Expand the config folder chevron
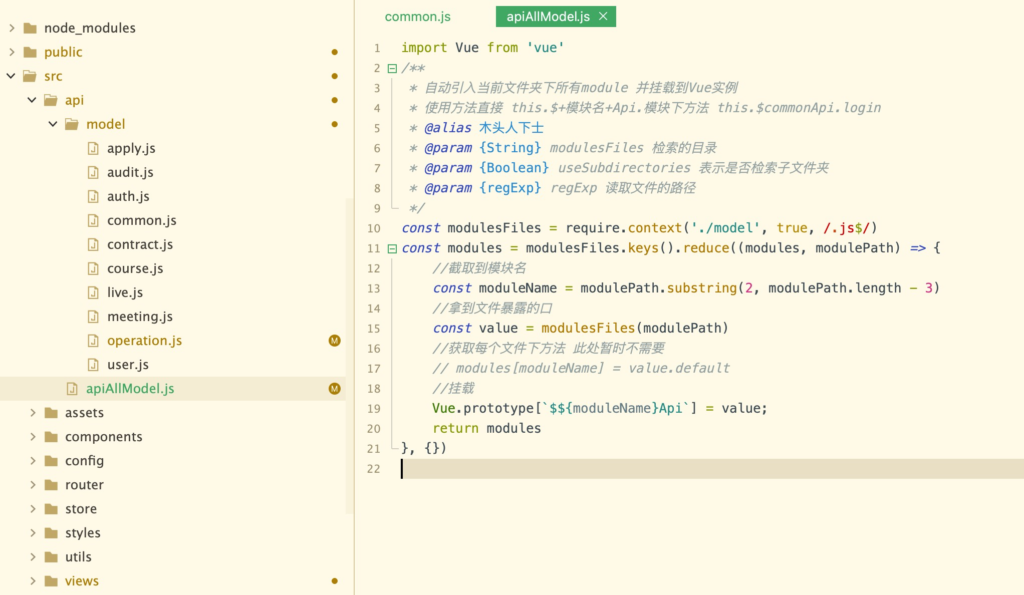 point(33,460)
